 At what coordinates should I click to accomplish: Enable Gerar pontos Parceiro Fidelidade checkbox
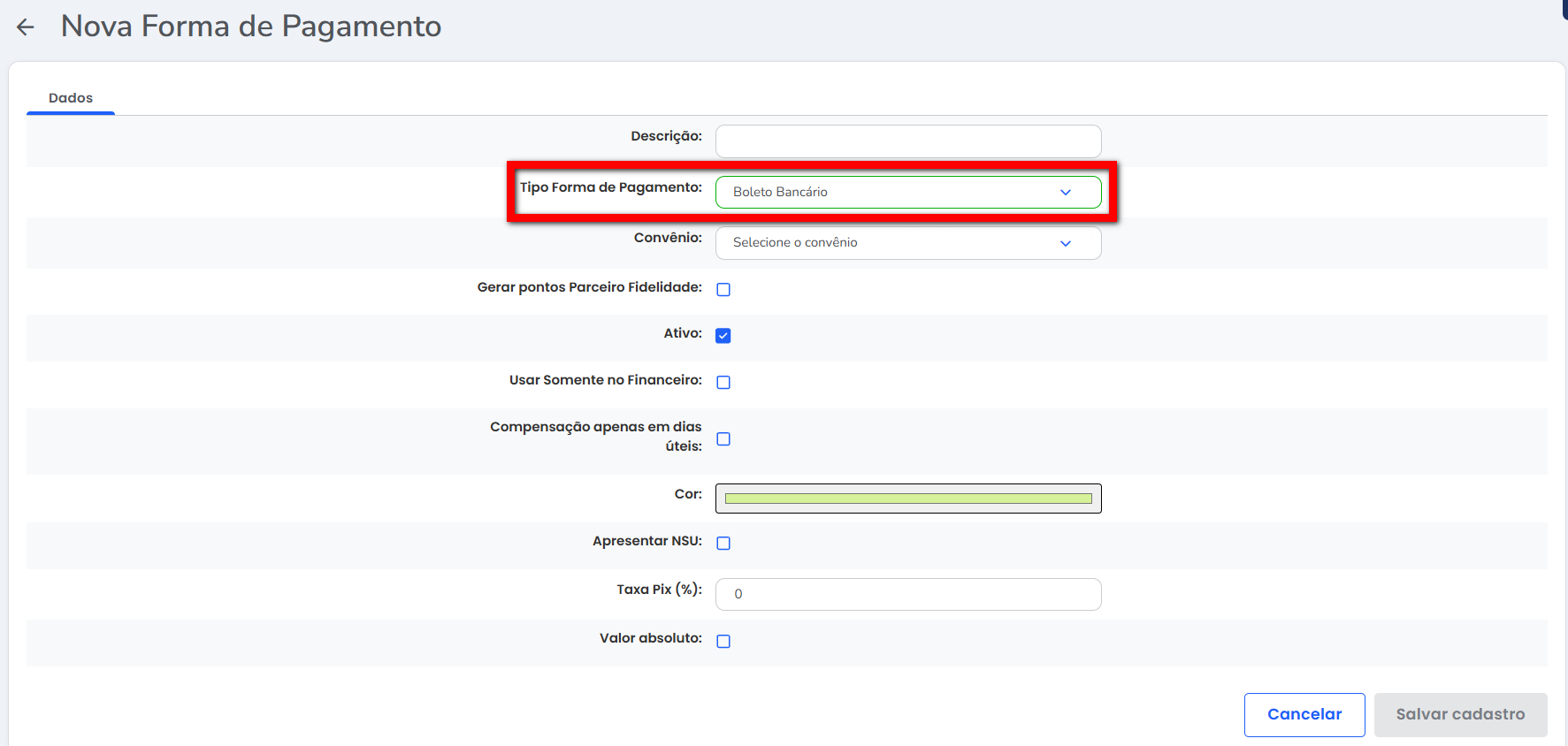[723, 290]
